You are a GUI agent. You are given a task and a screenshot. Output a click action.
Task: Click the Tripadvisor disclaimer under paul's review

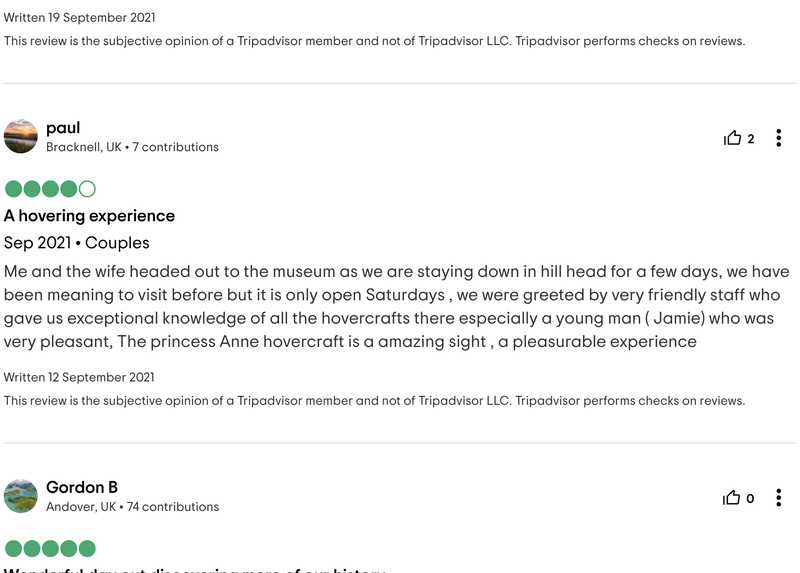[x=374, y=401]
